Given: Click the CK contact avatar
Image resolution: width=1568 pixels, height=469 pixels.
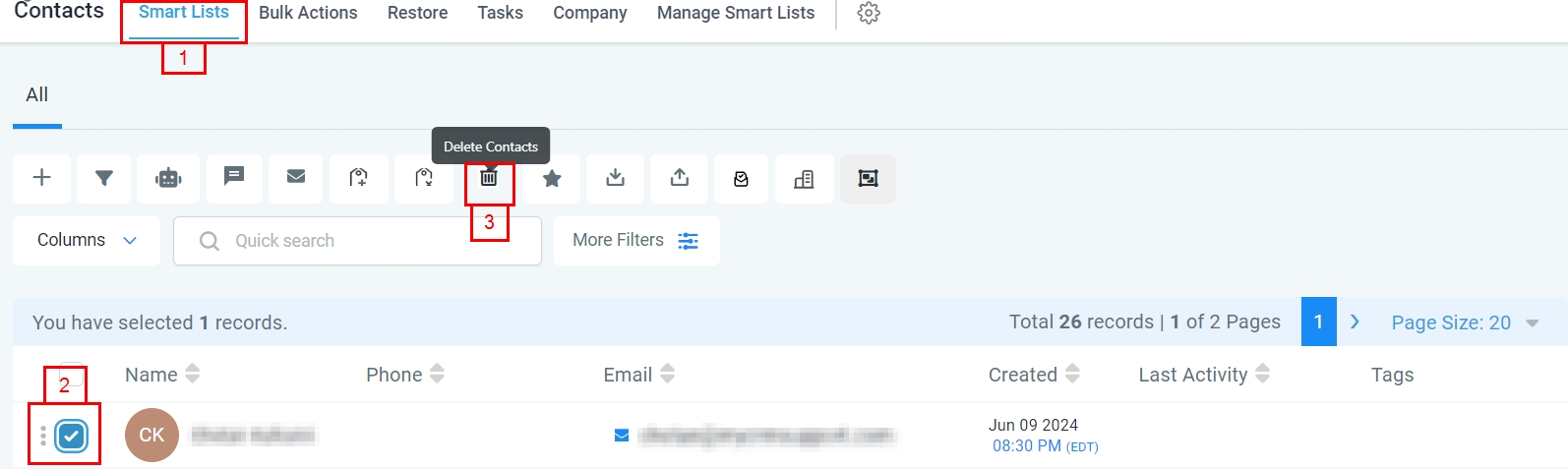Looking at the screenshot, I should [151, 435].
